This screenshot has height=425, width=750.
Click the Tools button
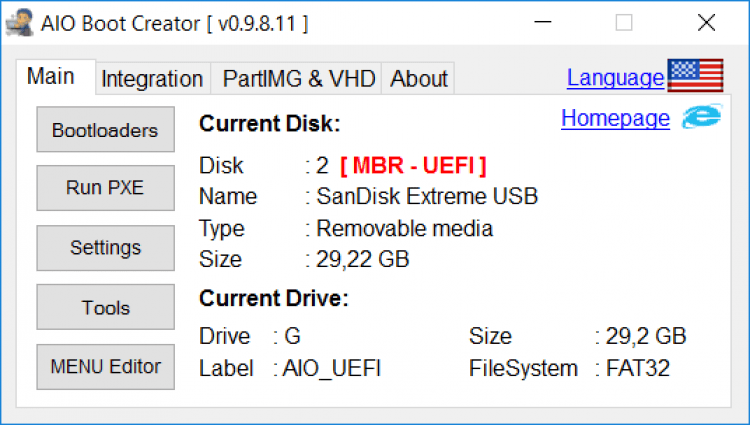point(105,308)
